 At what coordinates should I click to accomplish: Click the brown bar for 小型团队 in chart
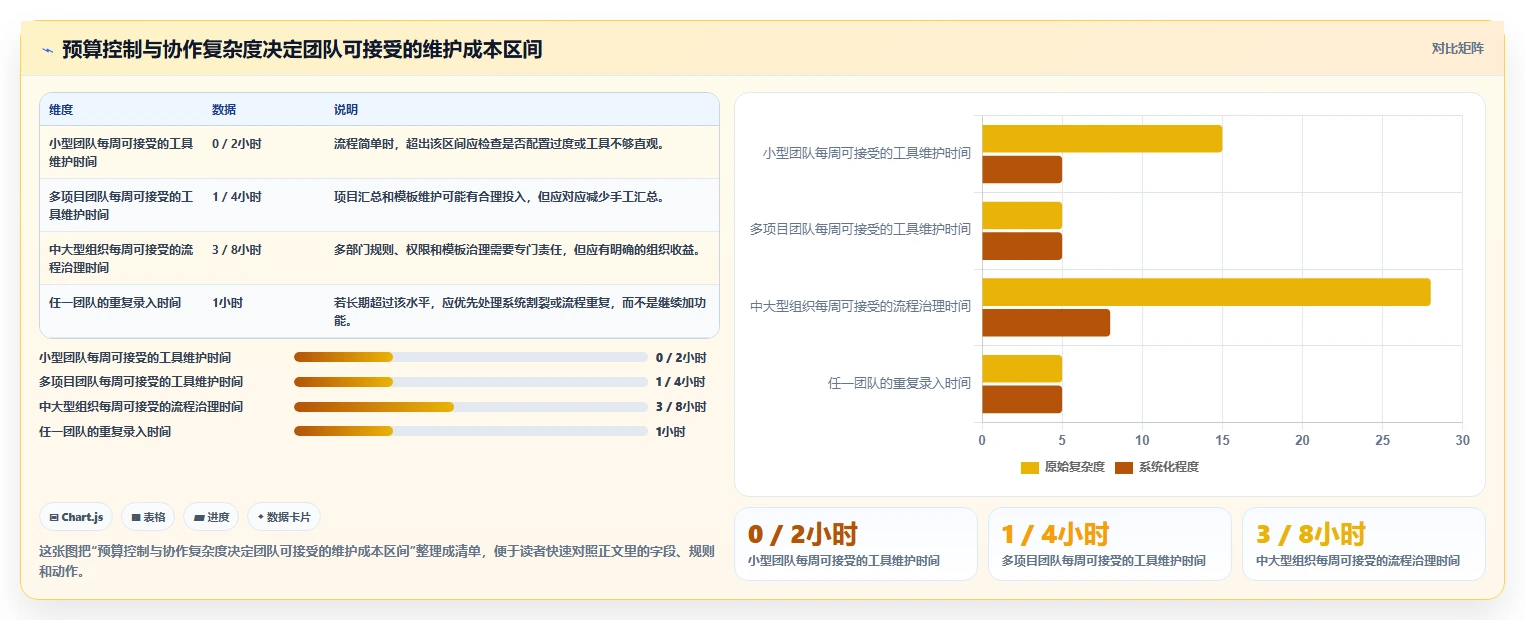[1022, 170]
